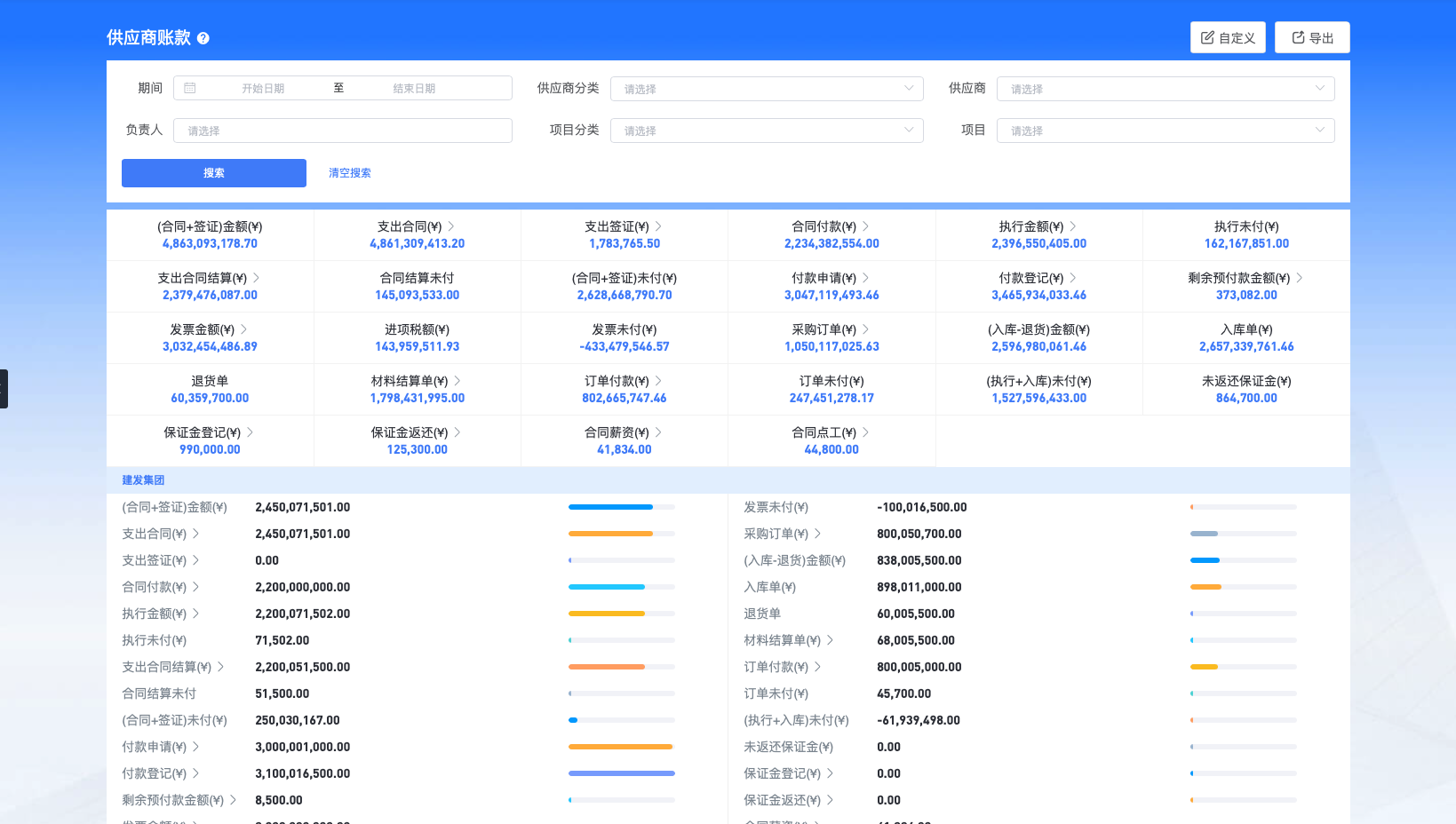Open details via chevron next to 支出合同

[450, 226]
